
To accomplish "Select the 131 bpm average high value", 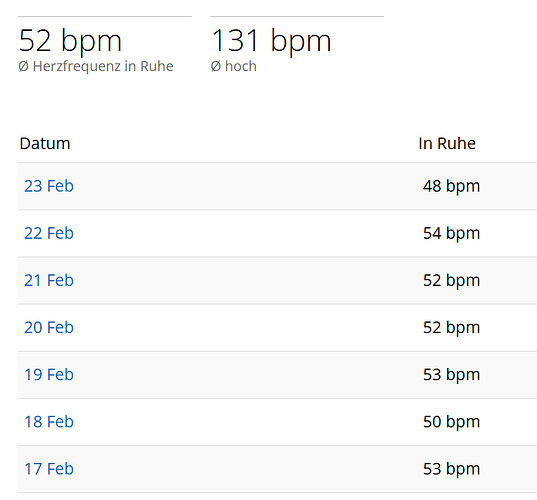I will tap(271, 40).
